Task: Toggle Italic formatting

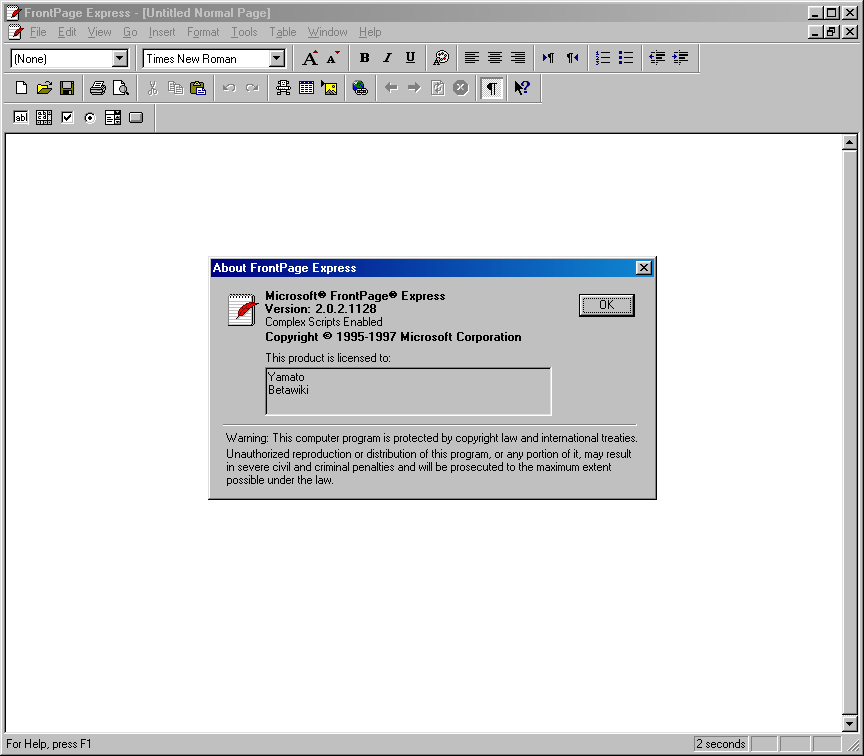Action: pos(387,58)
